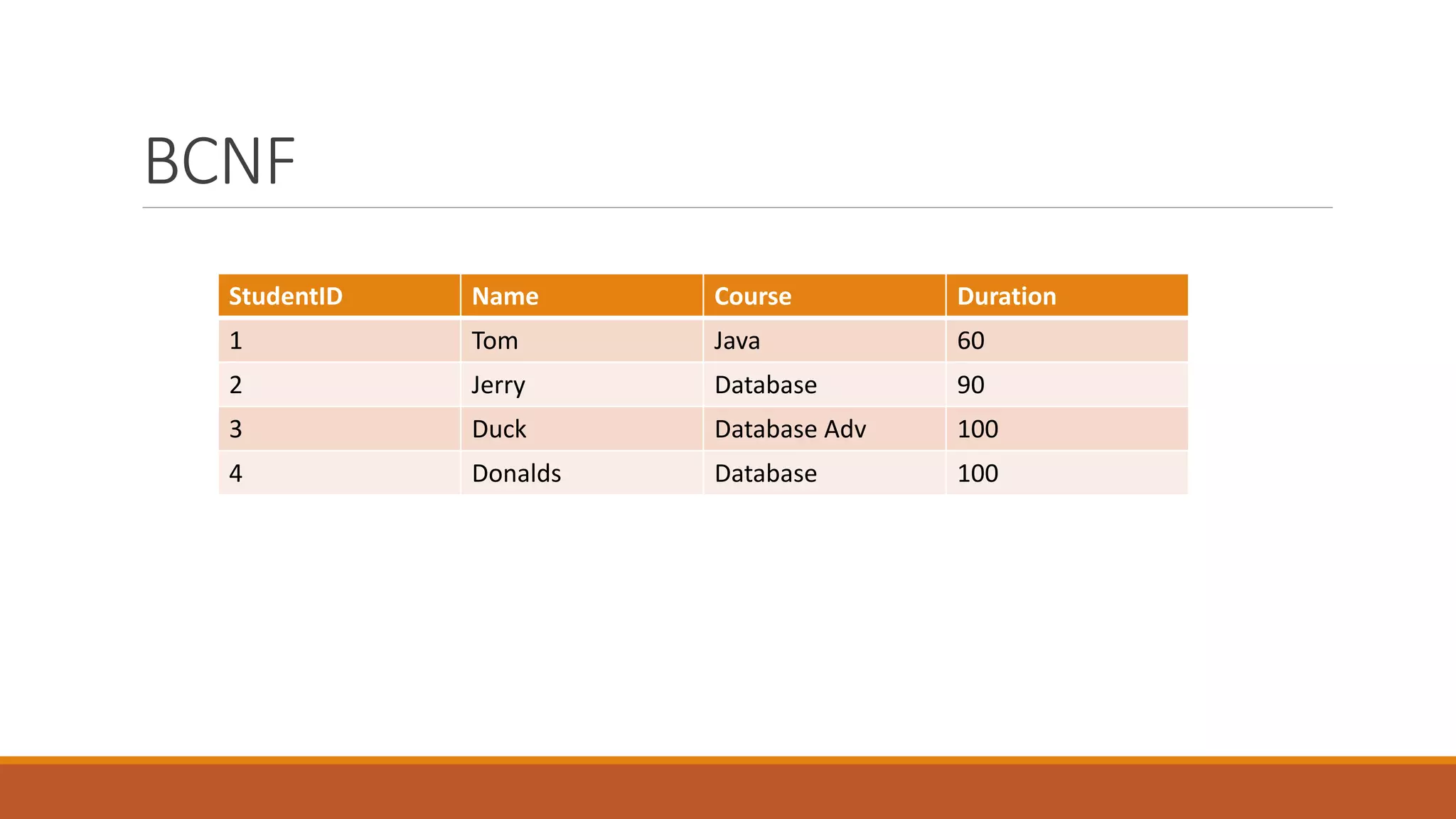1456x819 pixels.
Task: Select StudentID cell with value 2
Action: (x=339, y=385)
